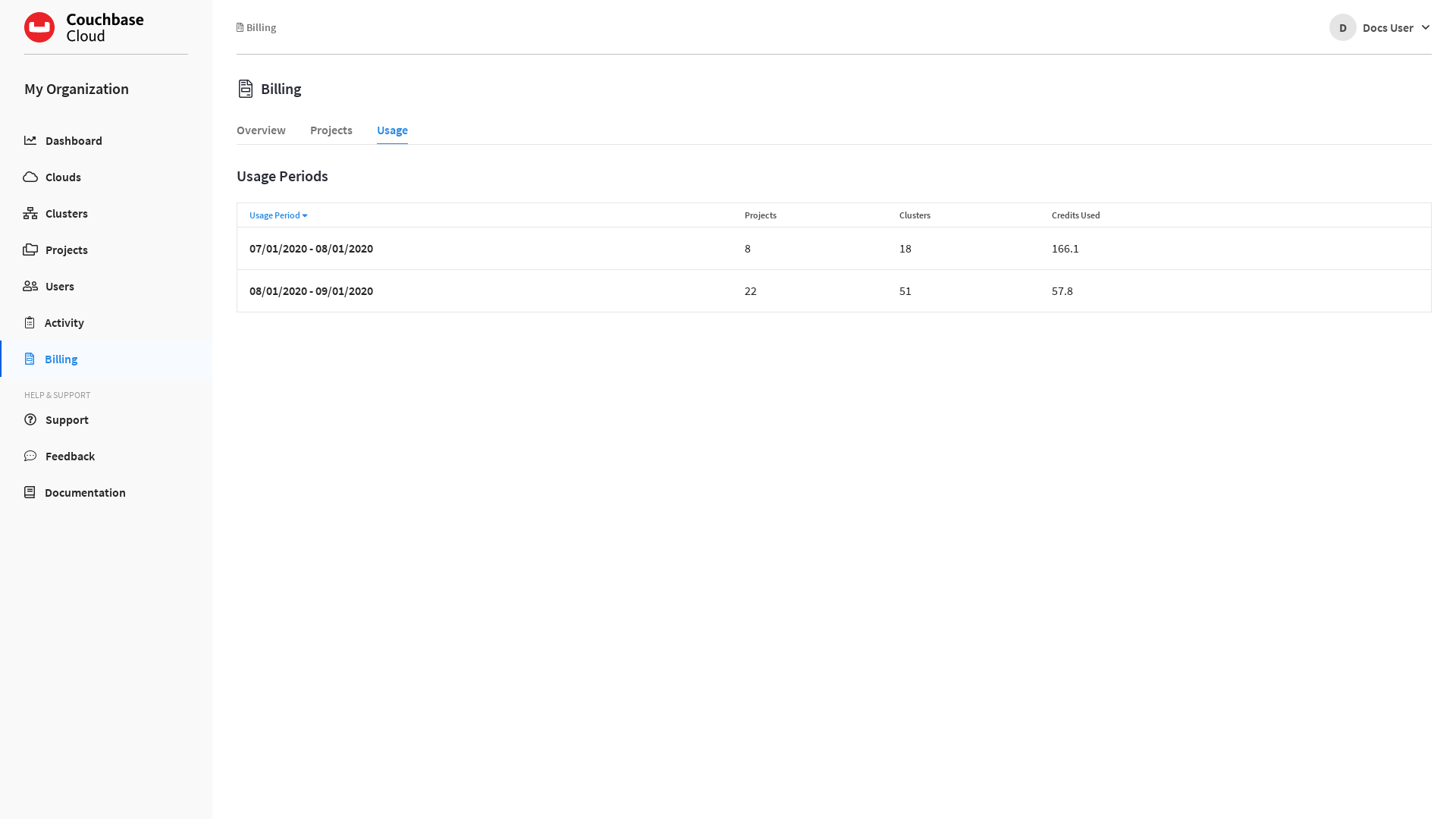This screenshot has width=1456, height=819.
Task: Click the Feedback speech bubble icon
Action: (30, 456)
